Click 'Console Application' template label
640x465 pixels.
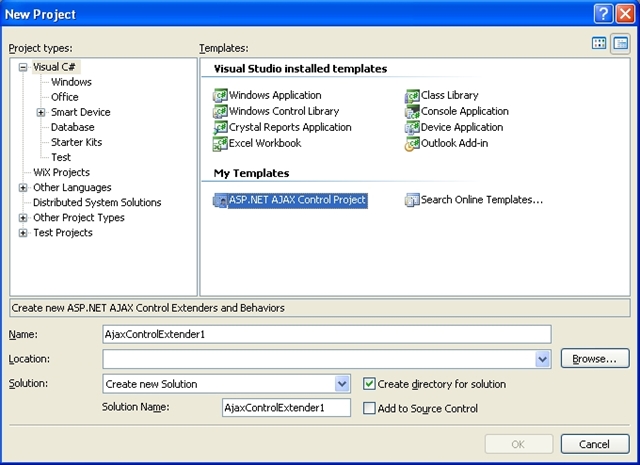(x=465, y=111)
